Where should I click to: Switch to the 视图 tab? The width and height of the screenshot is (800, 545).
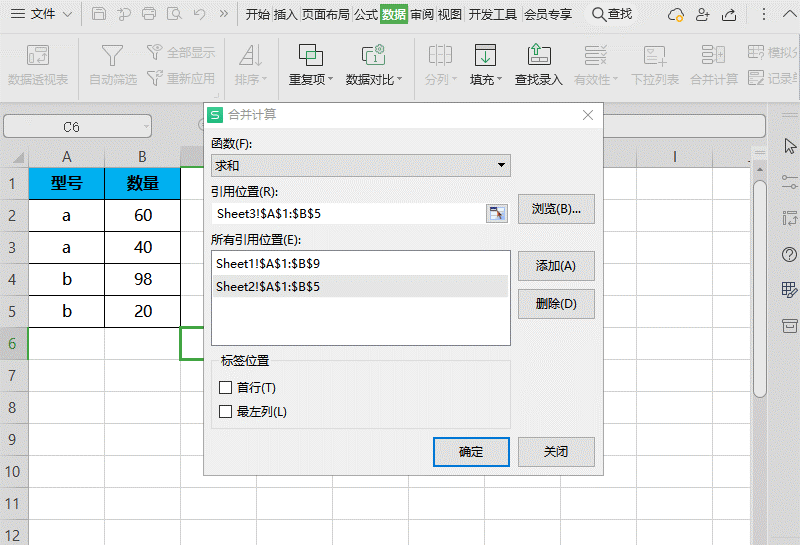pyautogui.click(x=449, y=14)
